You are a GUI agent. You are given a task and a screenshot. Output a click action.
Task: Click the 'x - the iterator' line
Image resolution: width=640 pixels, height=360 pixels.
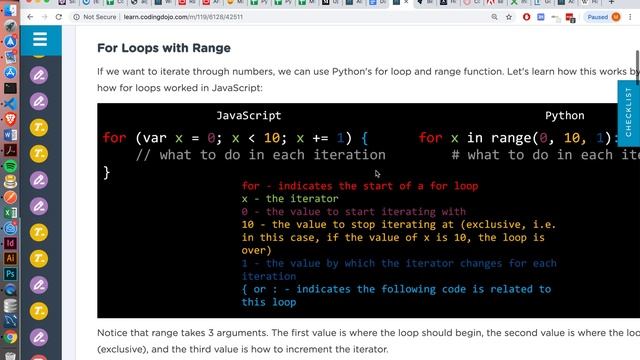290,199
